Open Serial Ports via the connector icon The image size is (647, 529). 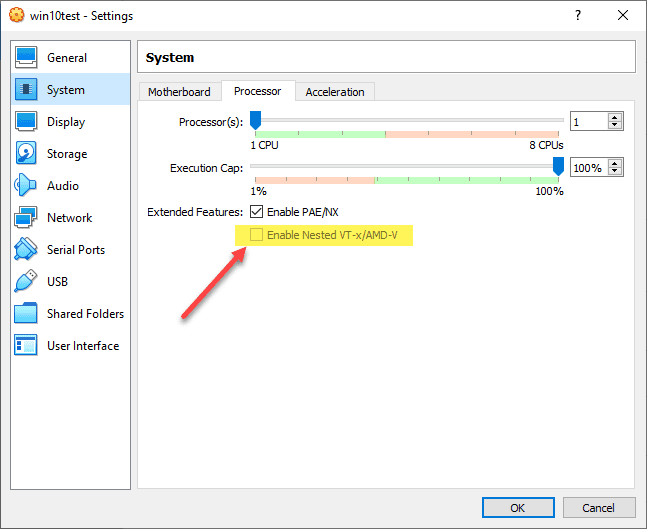tap(26, 249)
